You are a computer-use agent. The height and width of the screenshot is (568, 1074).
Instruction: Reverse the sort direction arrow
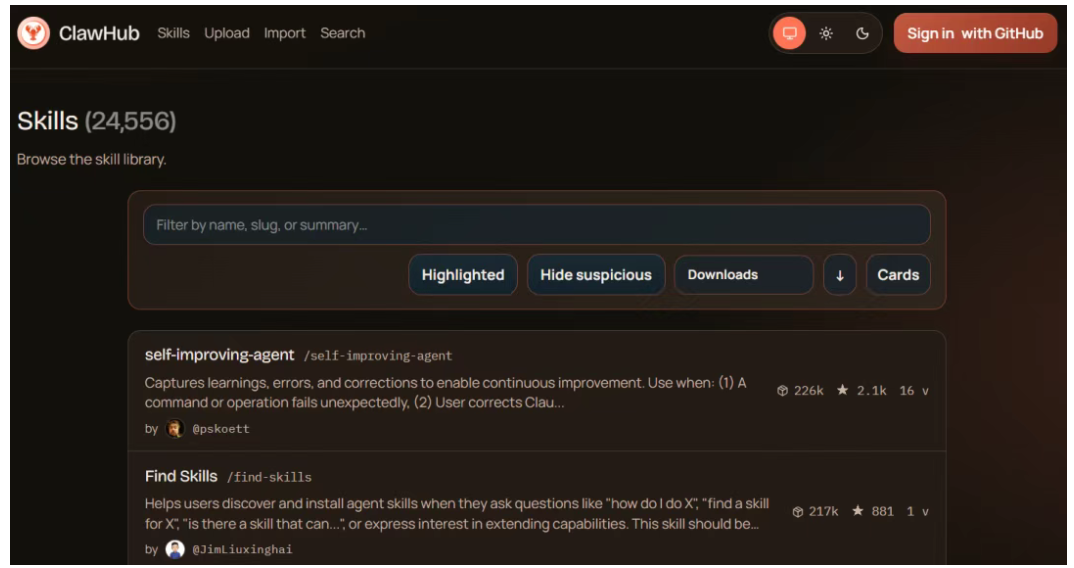[839, 275]
